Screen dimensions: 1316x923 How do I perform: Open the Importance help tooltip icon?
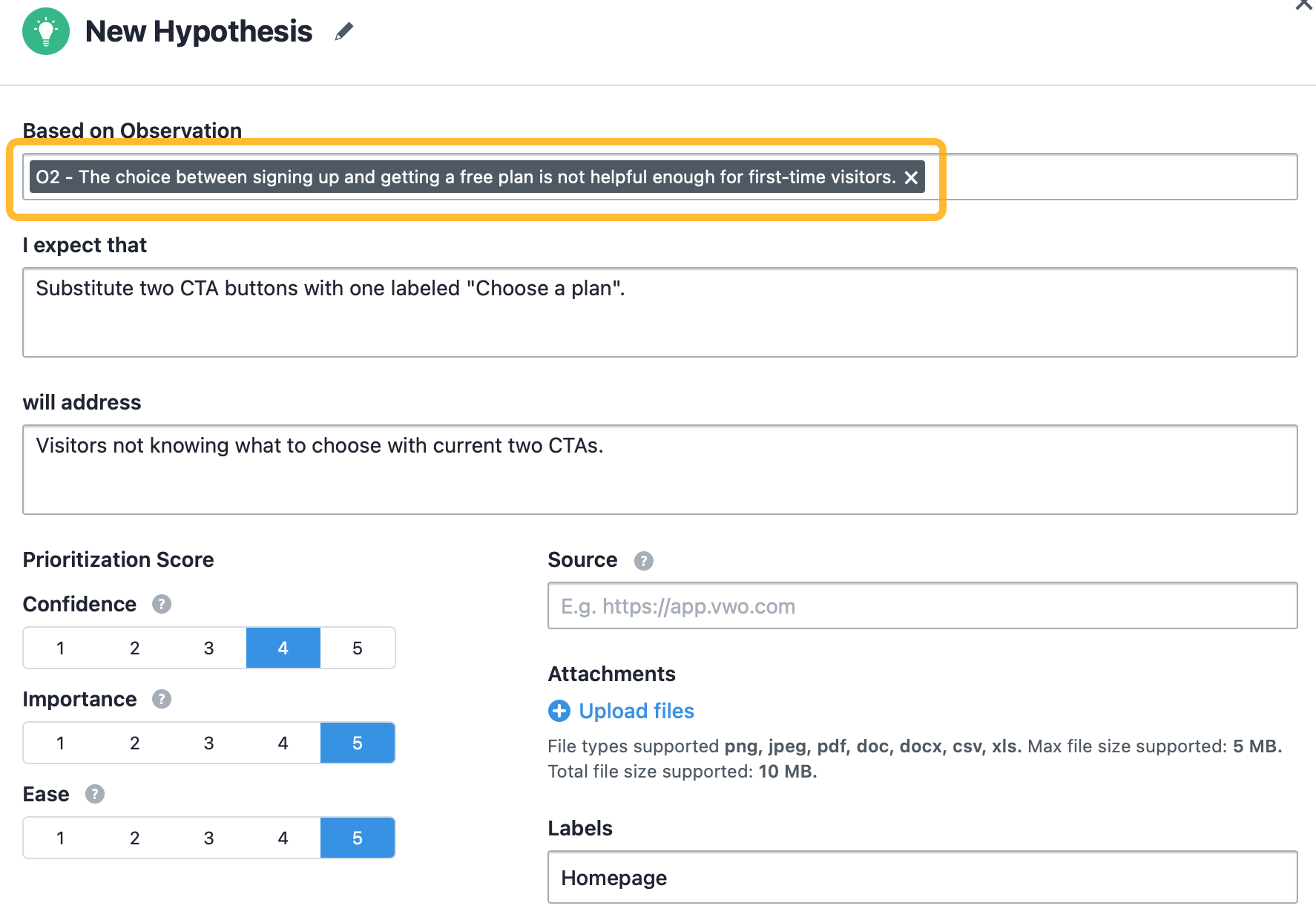[162, 699]
